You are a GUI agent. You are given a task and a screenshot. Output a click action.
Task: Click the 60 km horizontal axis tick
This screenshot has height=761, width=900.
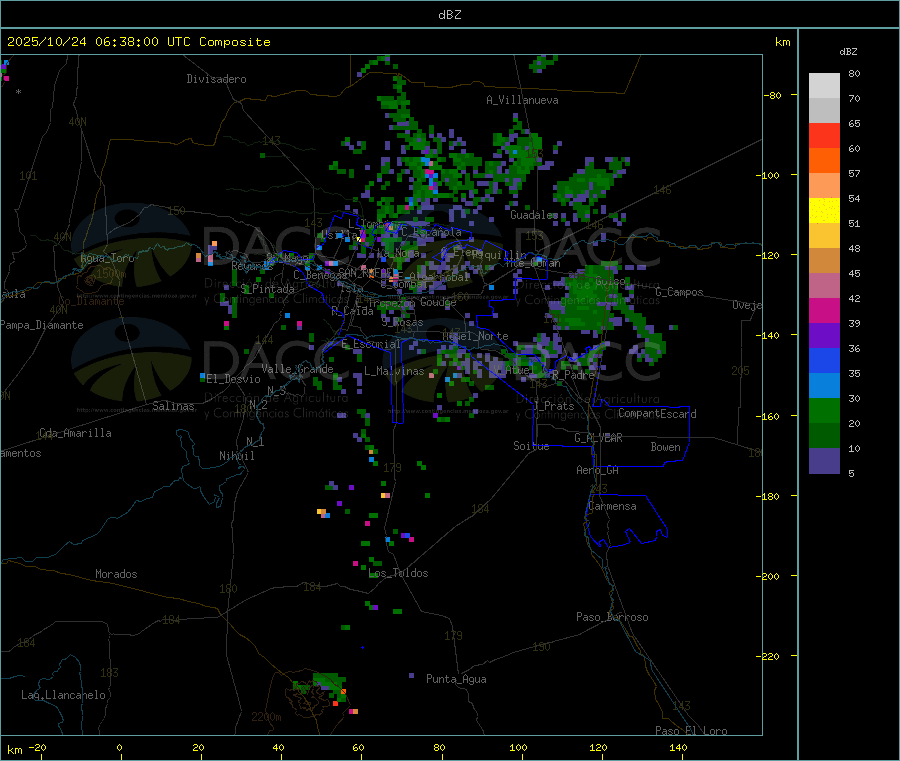coord(358,747)
